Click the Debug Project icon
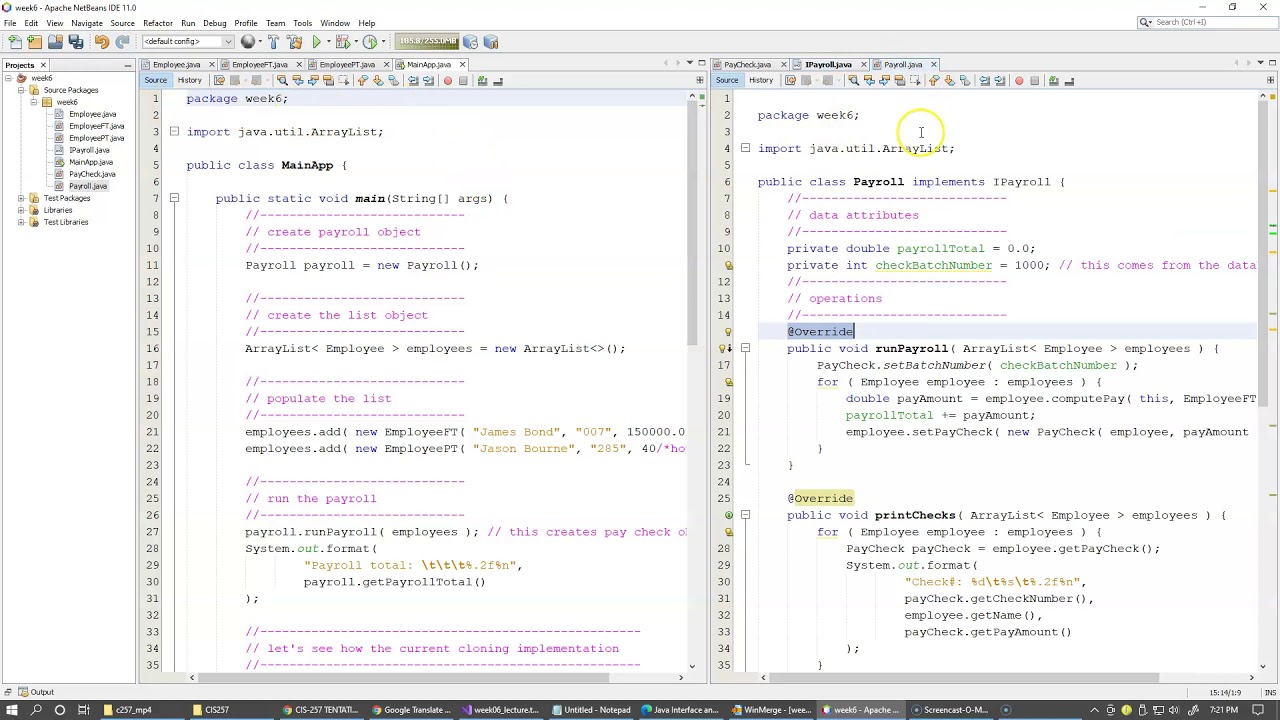 (x=342, y=42)
